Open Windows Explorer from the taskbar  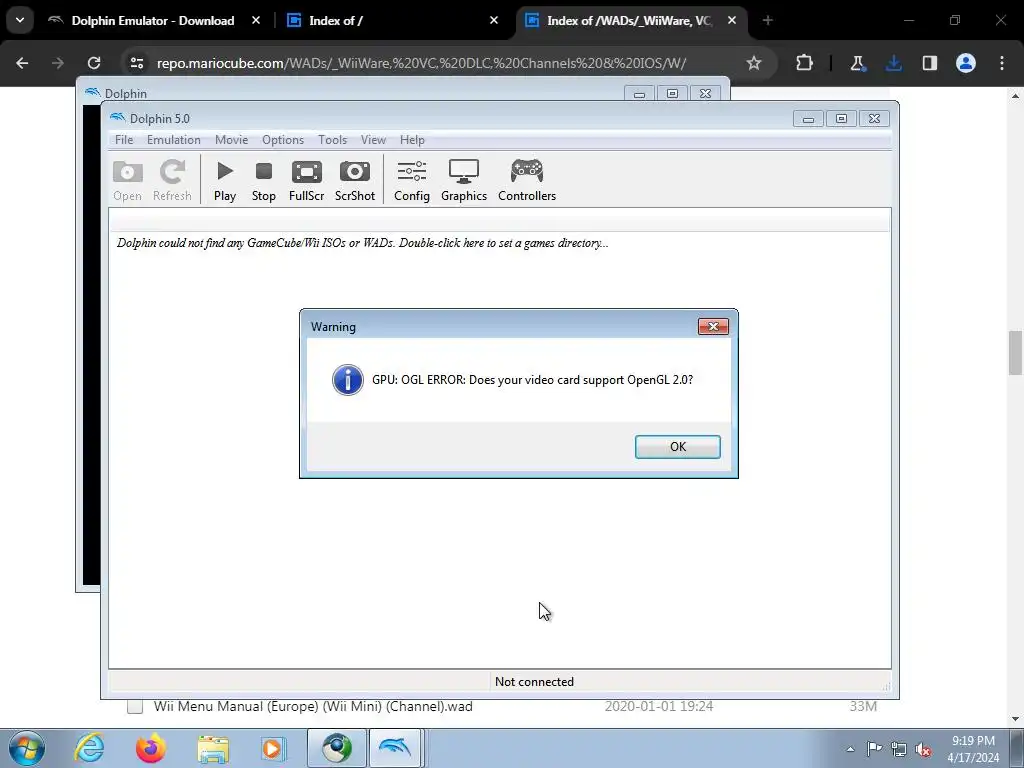[x=213, y=748]
